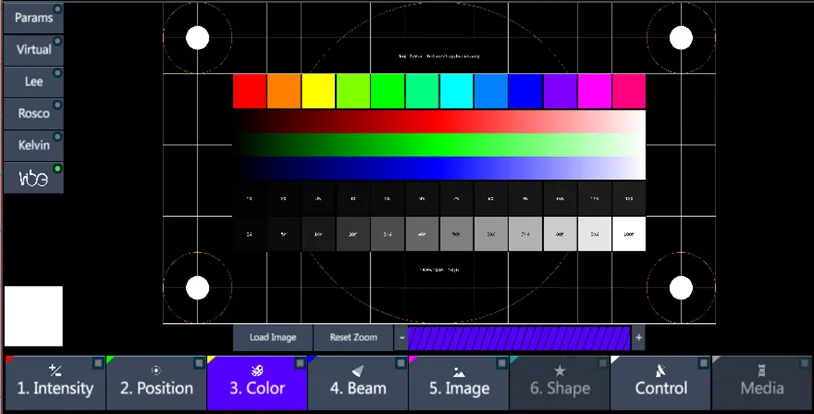Pick the pure blue swatch in test image
Screen dimensions: 814x414
click(x=525, y=91)
